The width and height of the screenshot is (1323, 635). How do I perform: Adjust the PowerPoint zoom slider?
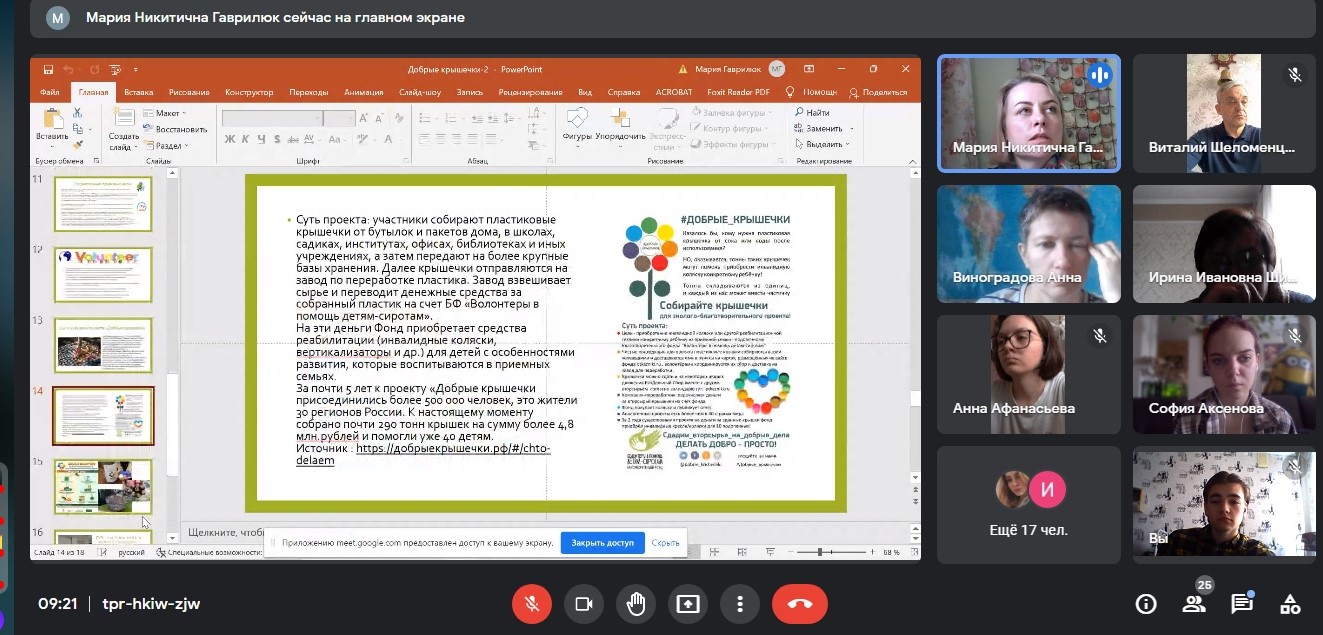[820, 552]
